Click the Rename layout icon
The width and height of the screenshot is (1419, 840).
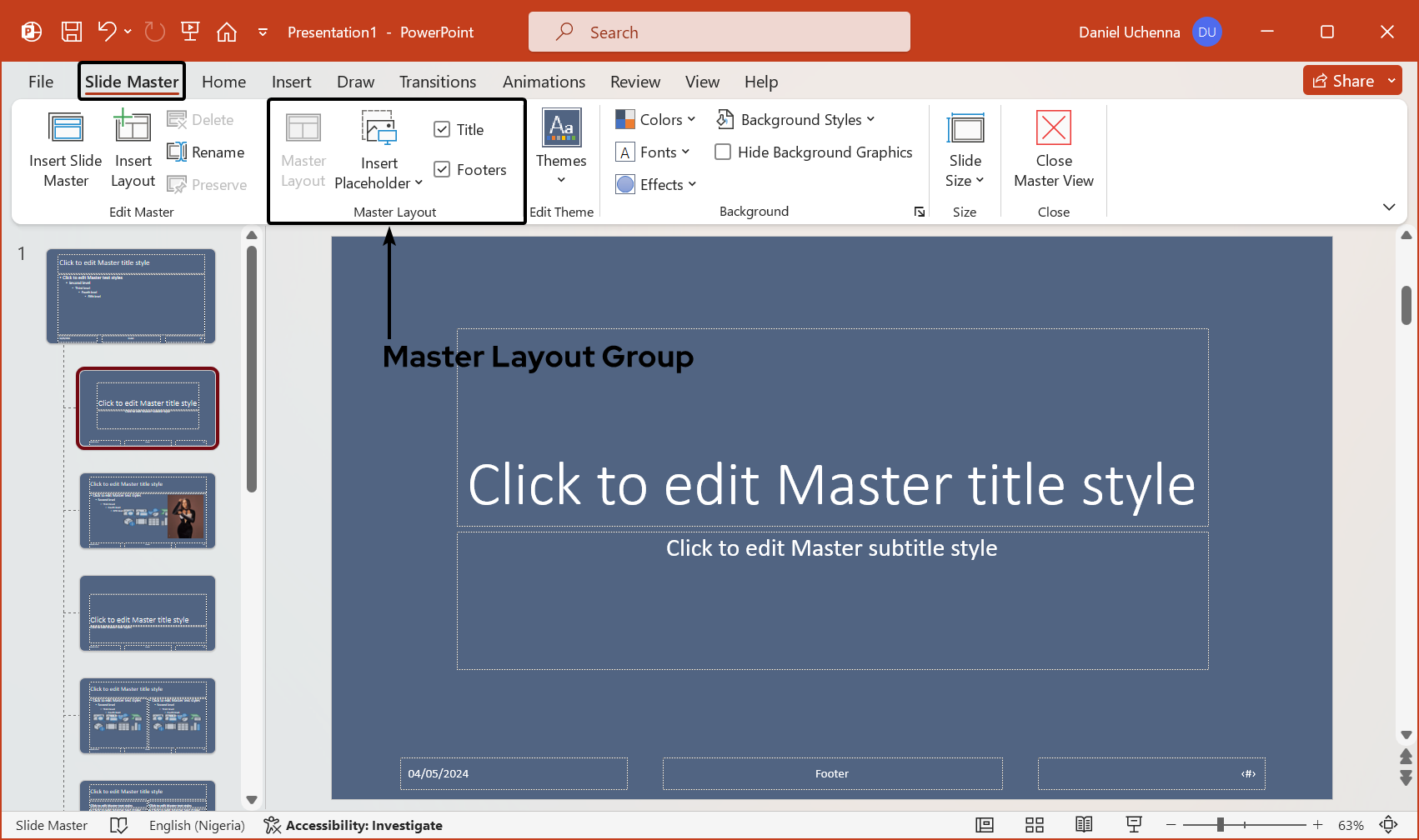tap(177, 152)
